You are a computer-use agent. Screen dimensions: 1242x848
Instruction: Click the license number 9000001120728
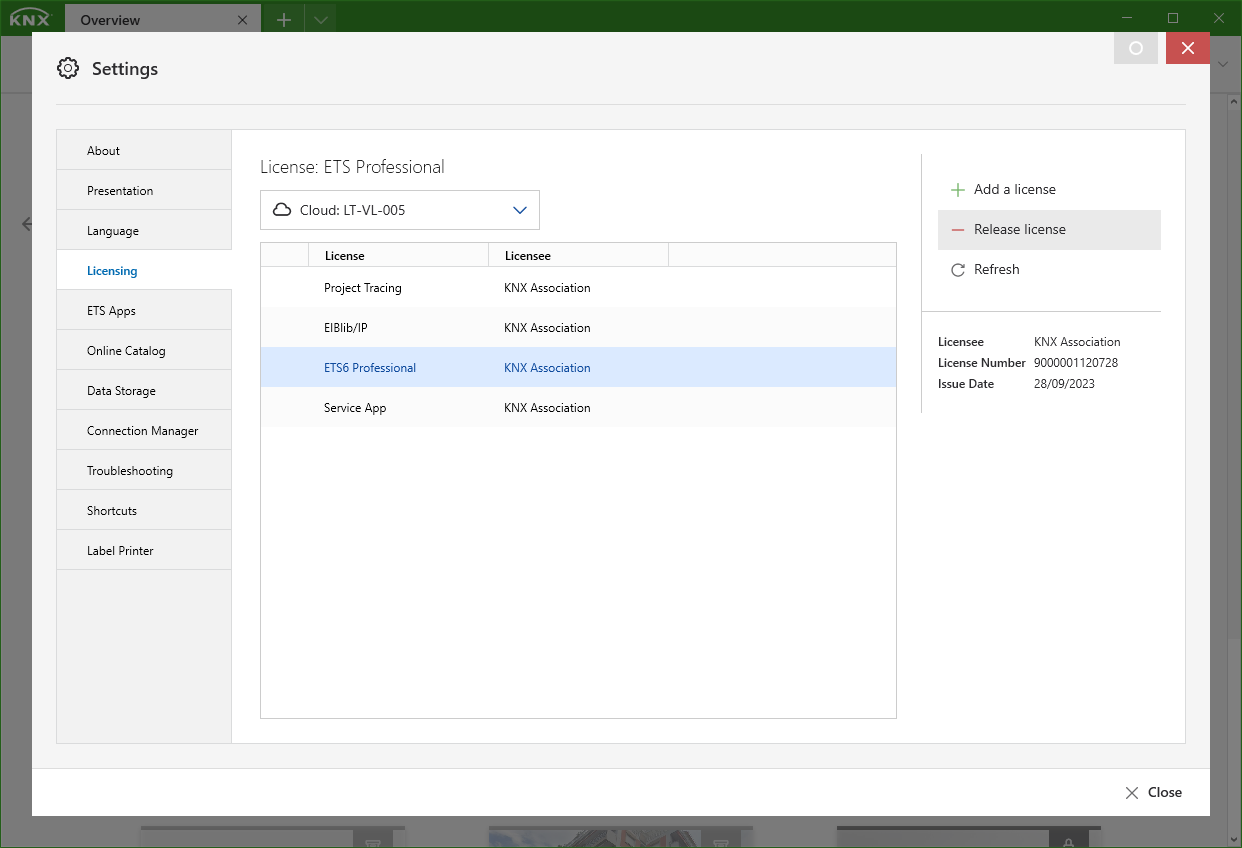coord(1076,362)
